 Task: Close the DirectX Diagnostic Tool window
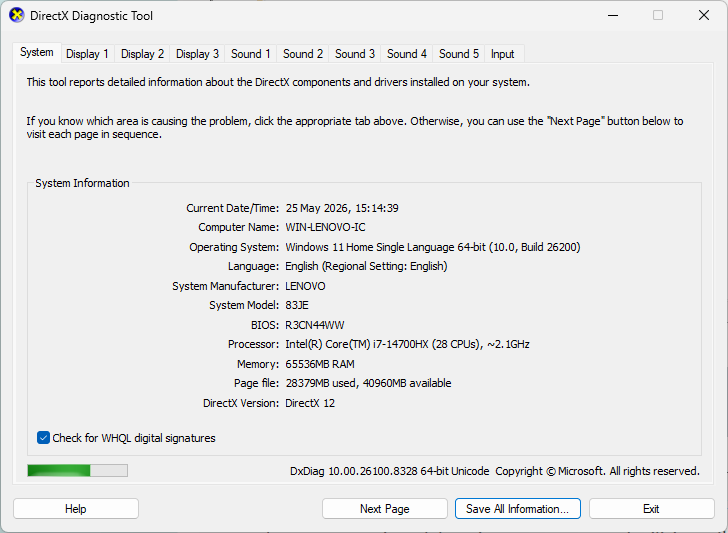click(704, 15)
